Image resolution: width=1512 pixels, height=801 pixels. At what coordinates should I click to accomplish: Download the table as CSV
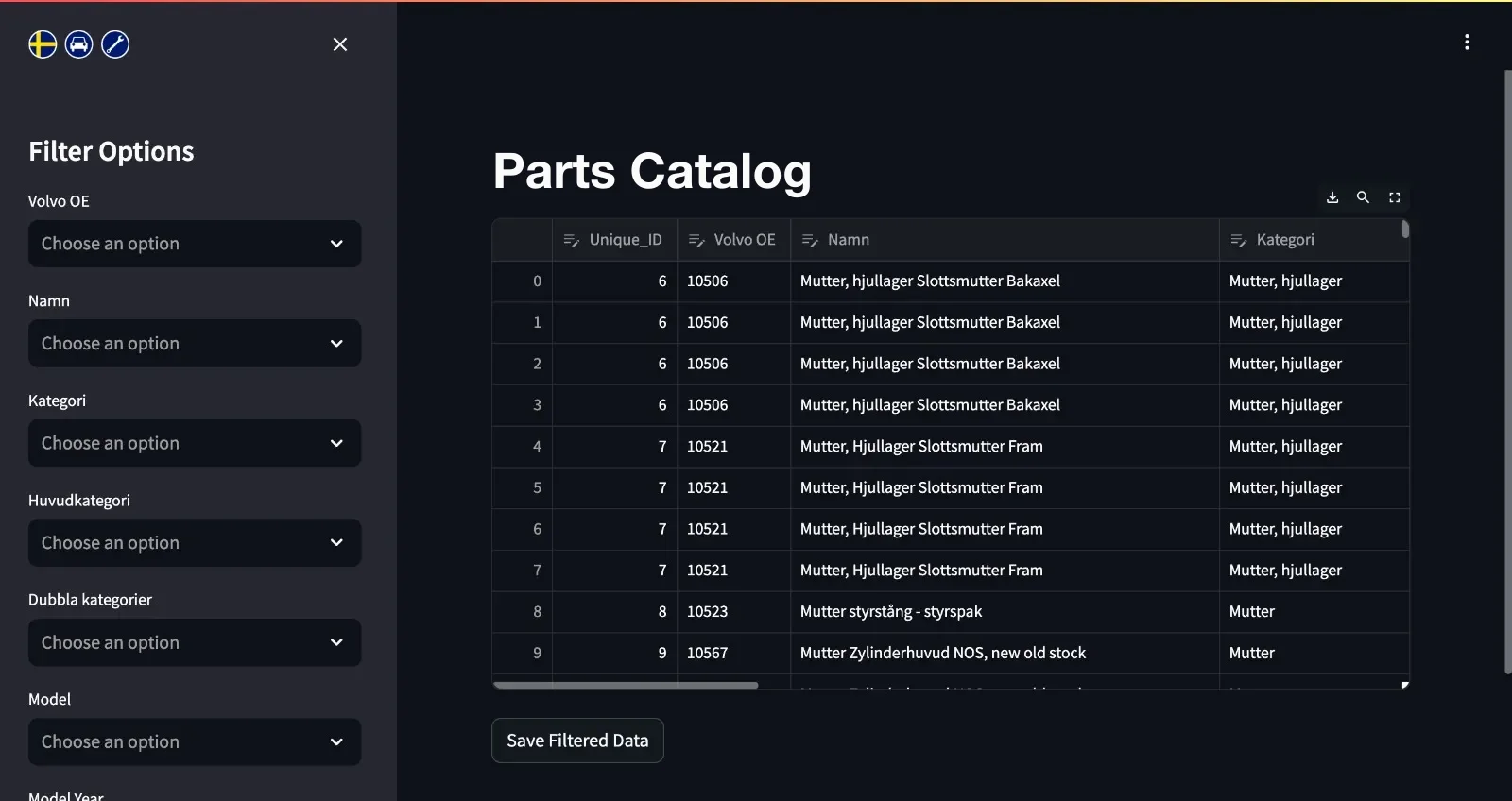pos(1332,197)
